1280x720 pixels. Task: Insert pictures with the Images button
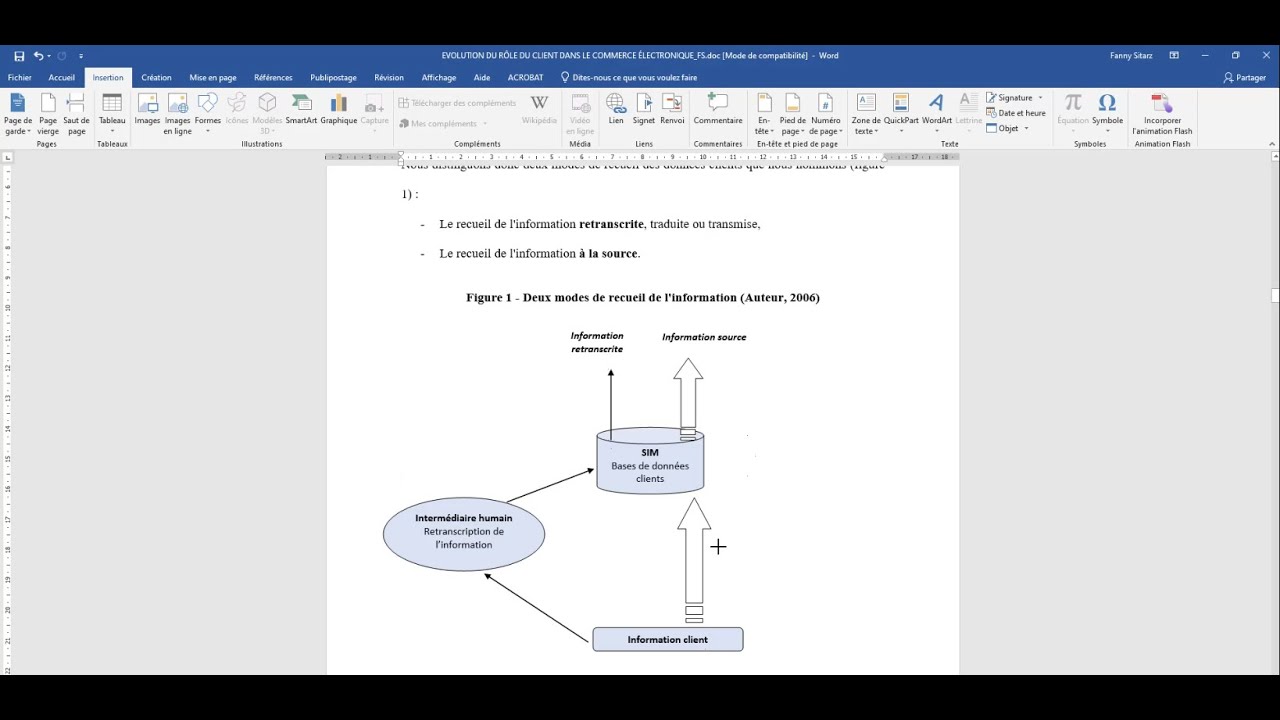(x=147, y=110)
